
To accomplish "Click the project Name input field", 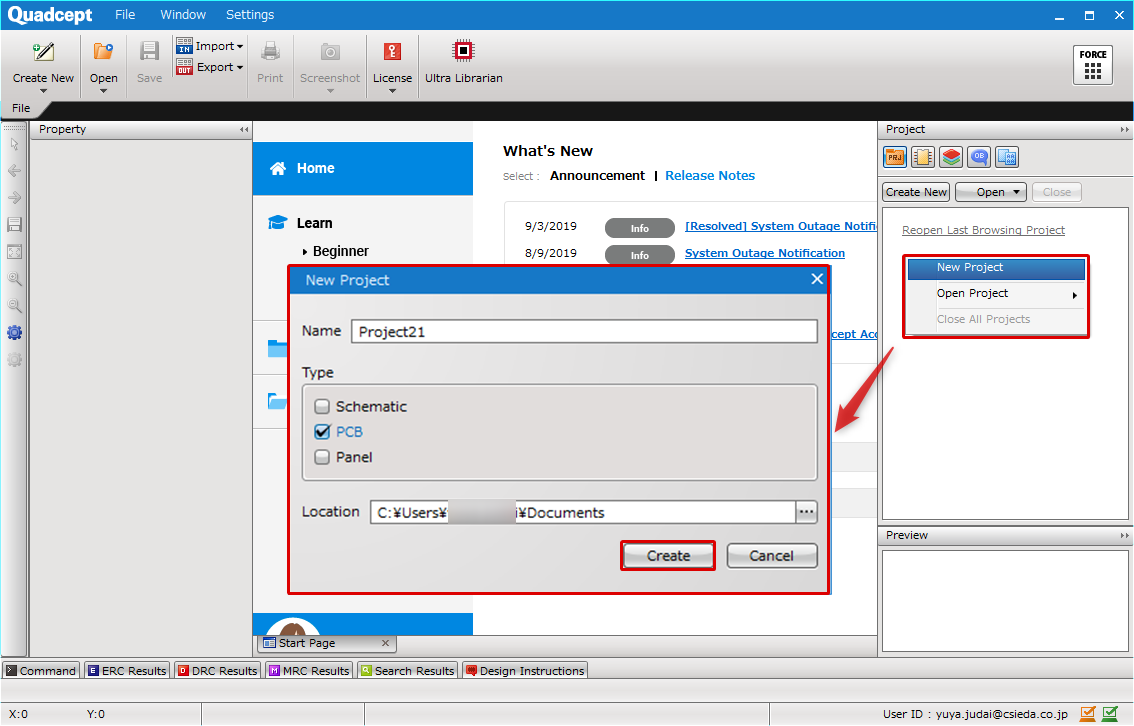I will coord(584,331).
